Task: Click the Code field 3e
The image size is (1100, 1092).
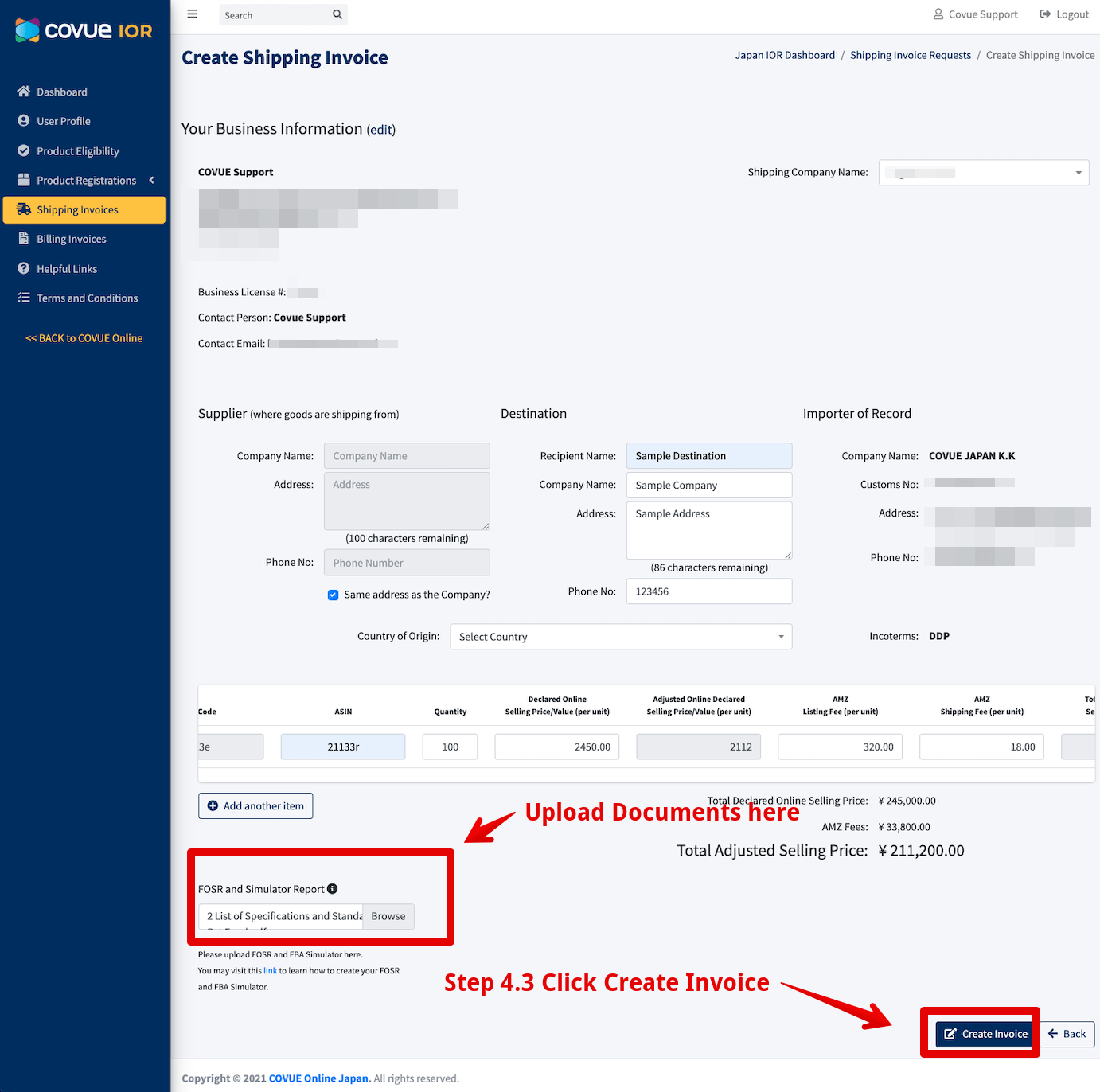Action: pyautogui.click(x=231, y=747)
